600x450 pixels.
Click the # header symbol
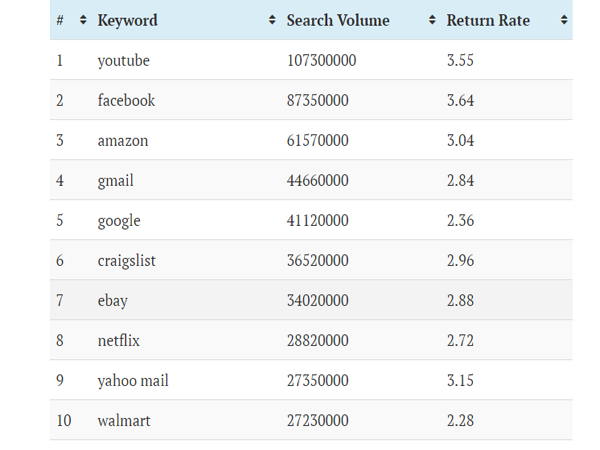[60, 20]
